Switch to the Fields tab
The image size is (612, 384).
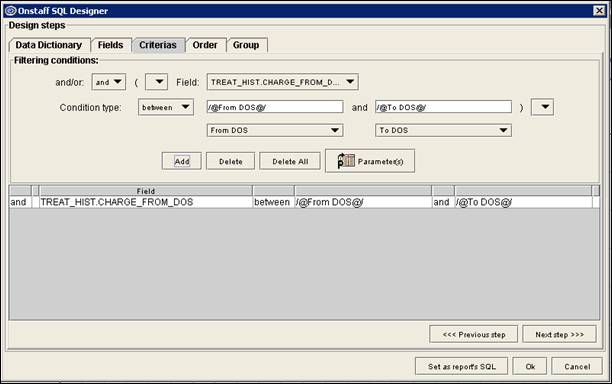click(111, 45)
